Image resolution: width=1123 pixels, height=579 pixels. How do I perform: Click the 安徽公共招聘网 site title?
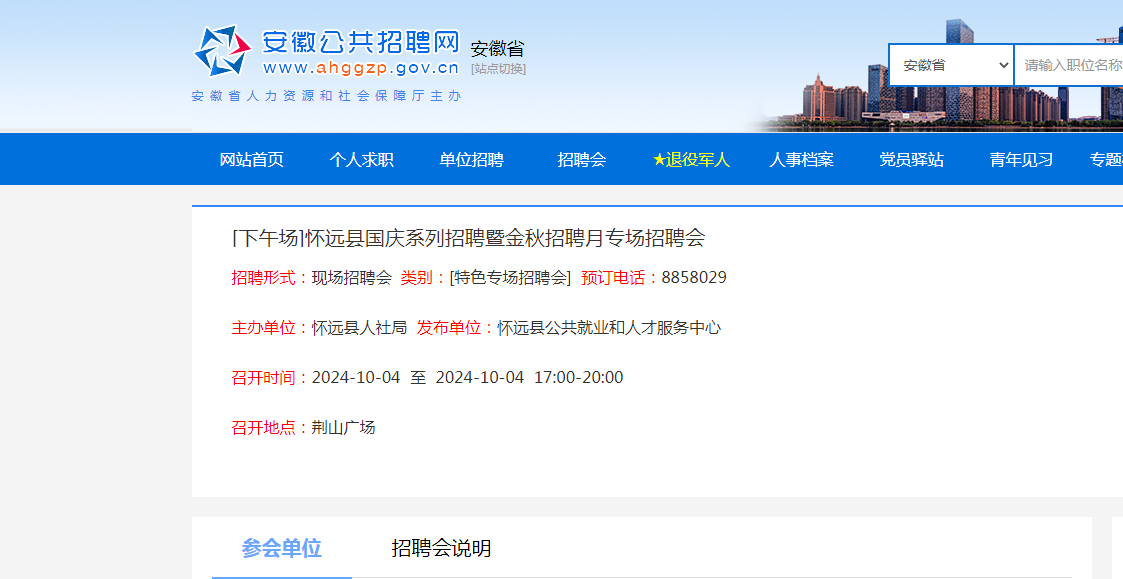coord(360,42)
